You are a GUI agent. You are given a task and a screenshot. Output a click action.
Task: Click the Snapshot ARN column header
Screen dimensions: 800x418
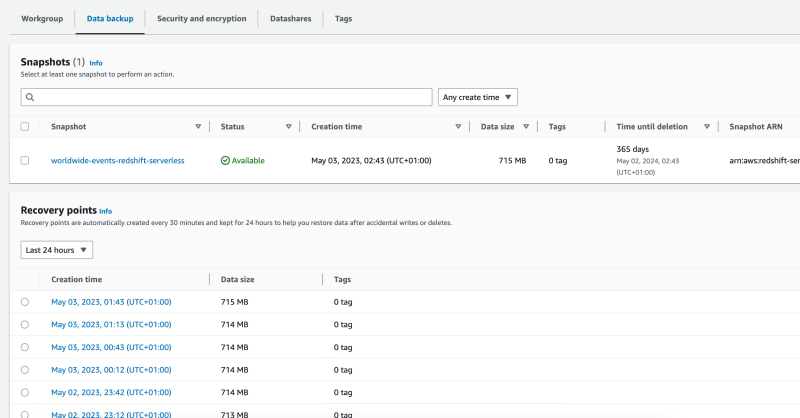pyautogui.click(x=756, y=127)
